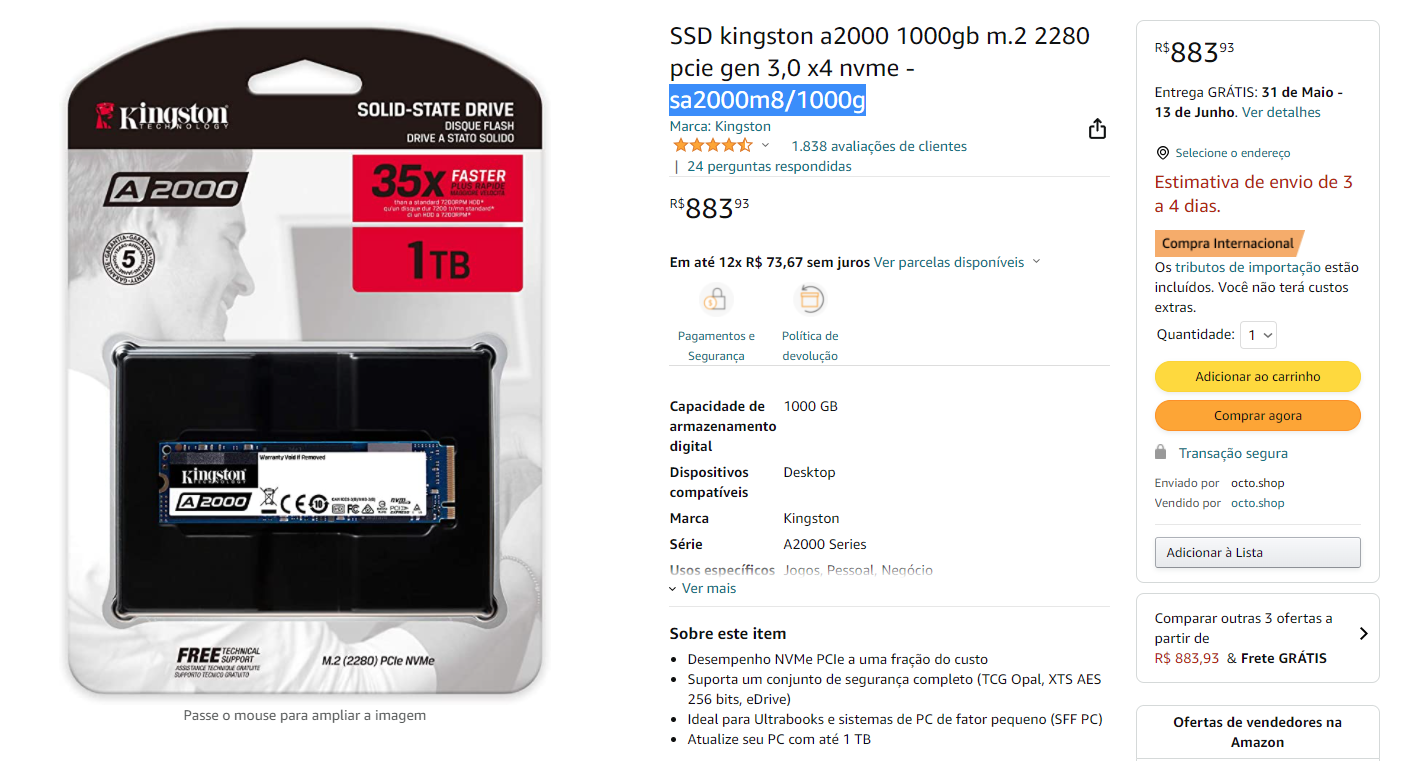Click Adicionar à Lista button
This screenshot has width=1406, height=761.
(x=1257, y=552)
